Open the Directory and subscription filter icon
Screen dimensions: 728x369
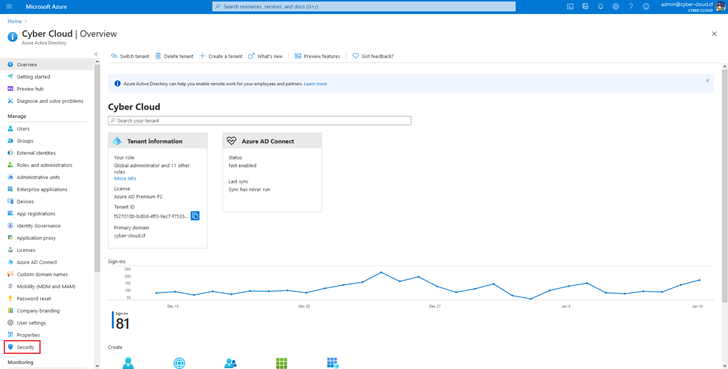point(585,6)
